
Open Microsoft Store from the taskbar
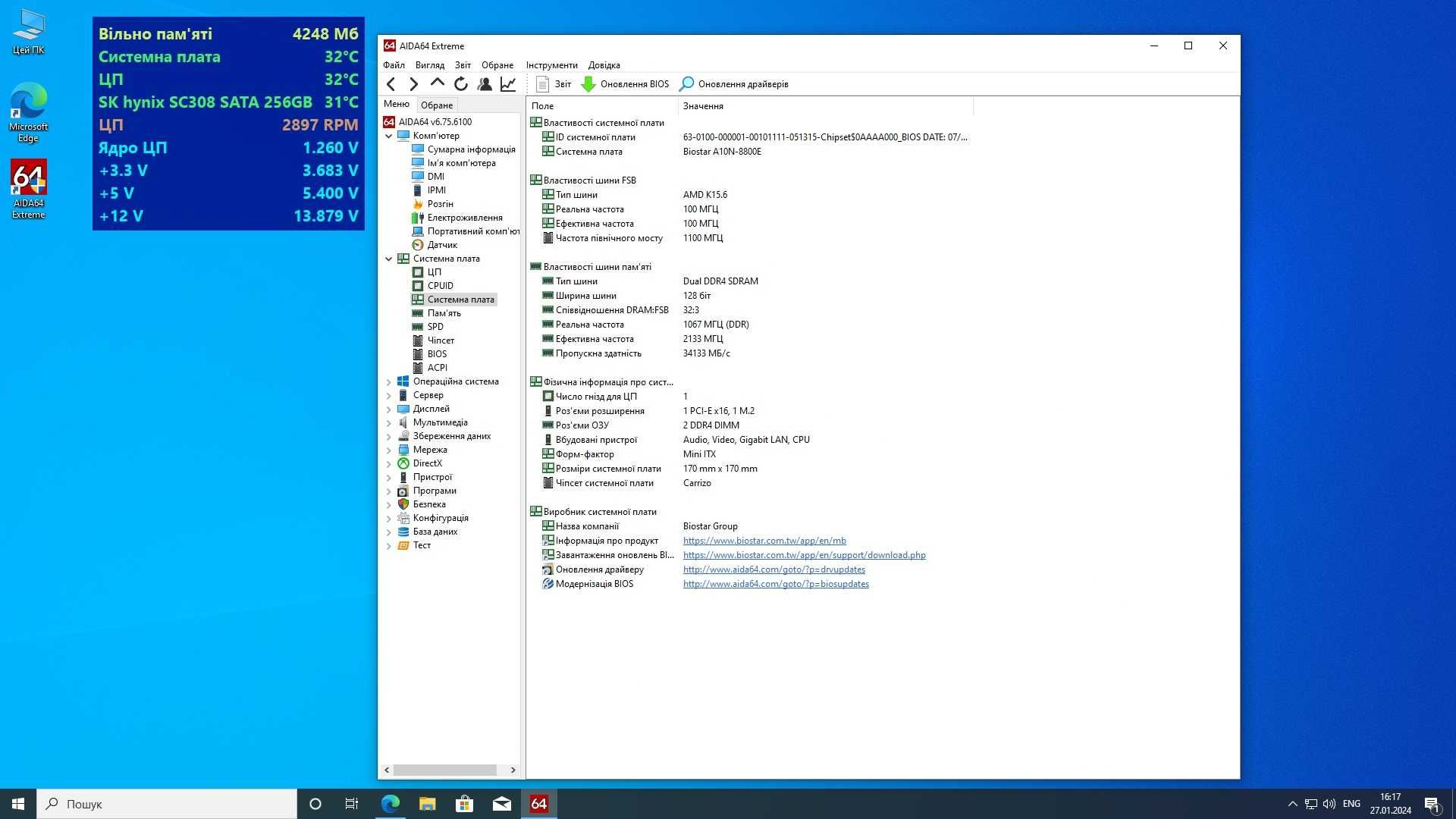pyautogui.click(x=464, y=804)
